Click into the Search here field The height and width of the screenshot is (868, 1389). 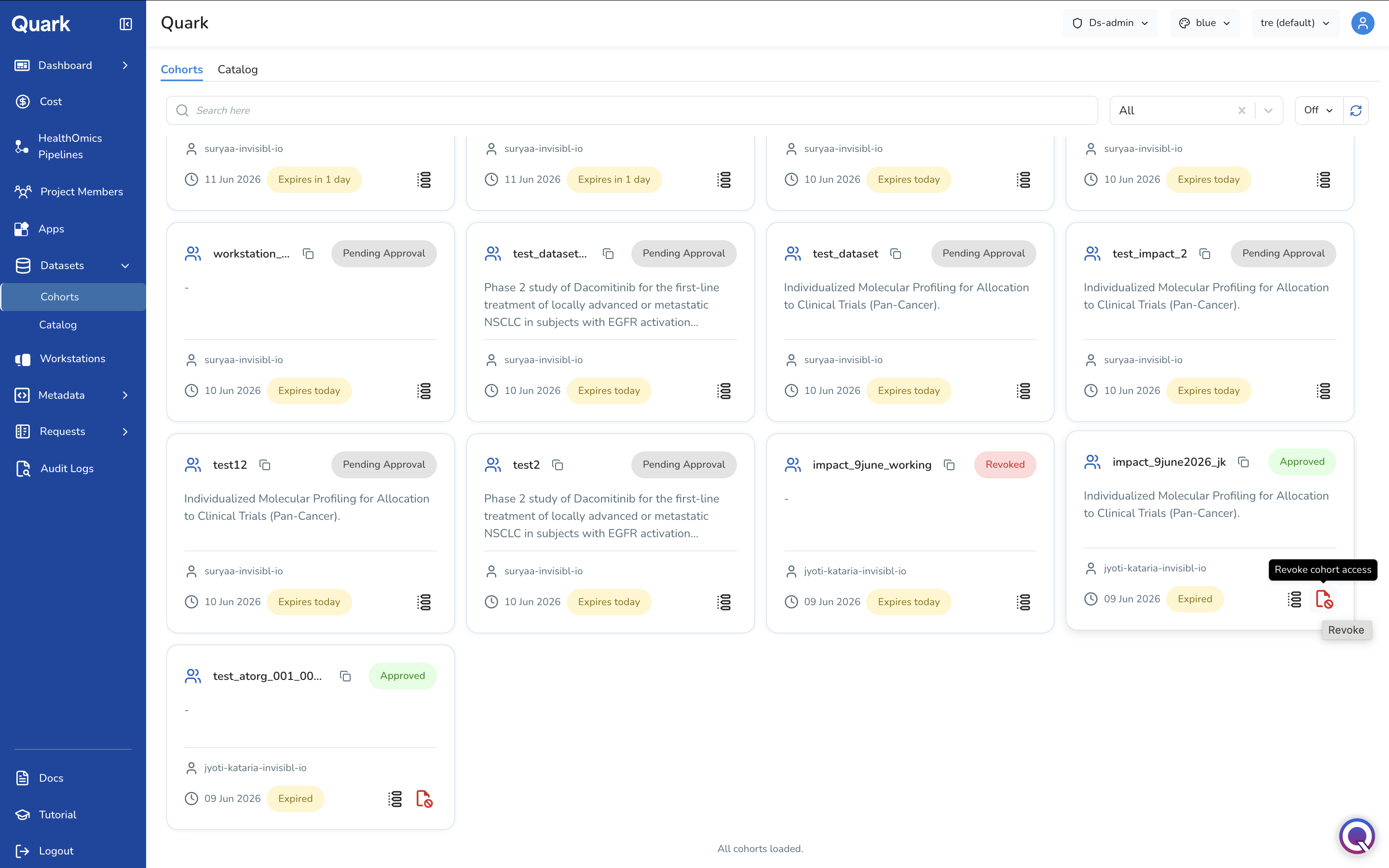click(632, 110)
